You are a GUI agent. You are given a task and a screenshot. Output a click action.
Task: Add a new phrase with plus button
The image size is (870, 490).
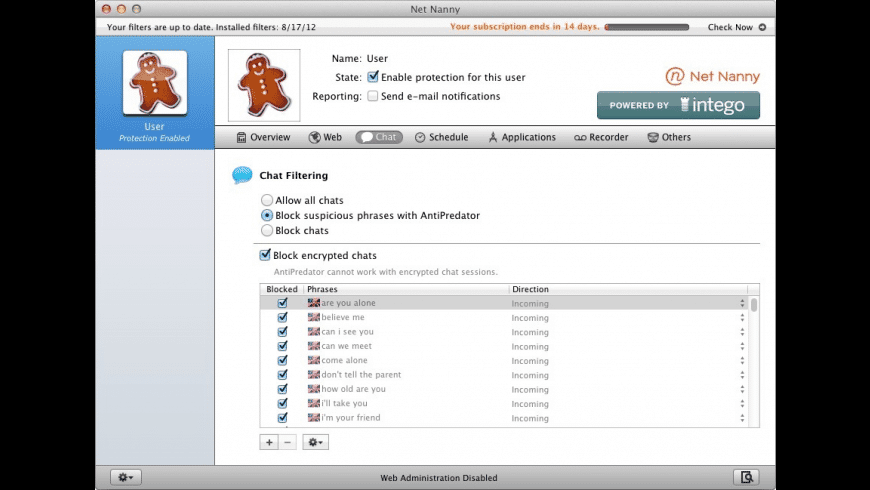tap(269, 442)
